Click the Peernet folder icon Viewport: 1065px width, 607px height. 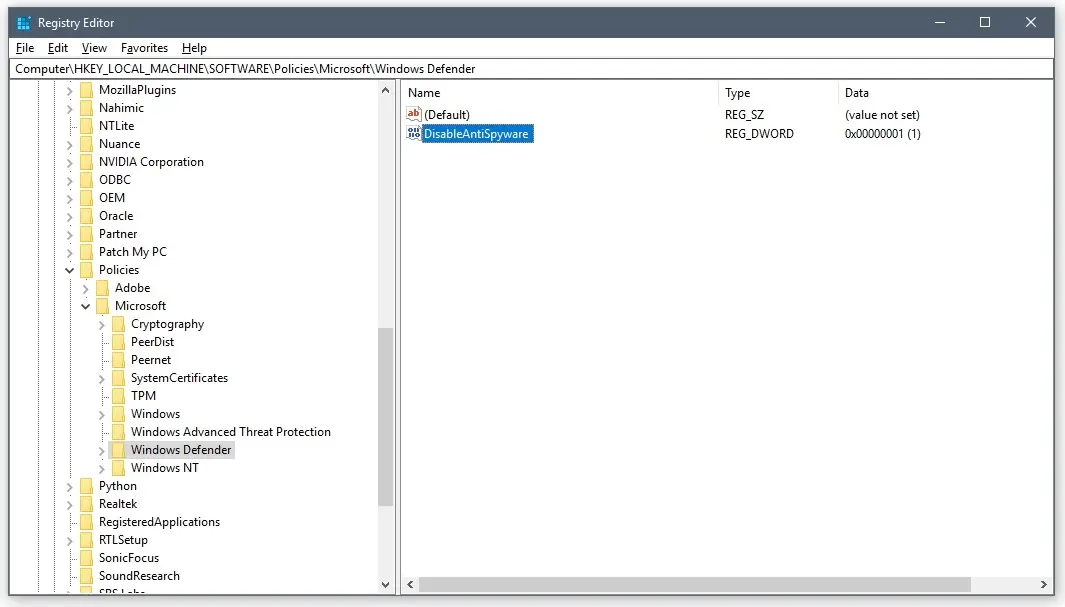(118, 360)
